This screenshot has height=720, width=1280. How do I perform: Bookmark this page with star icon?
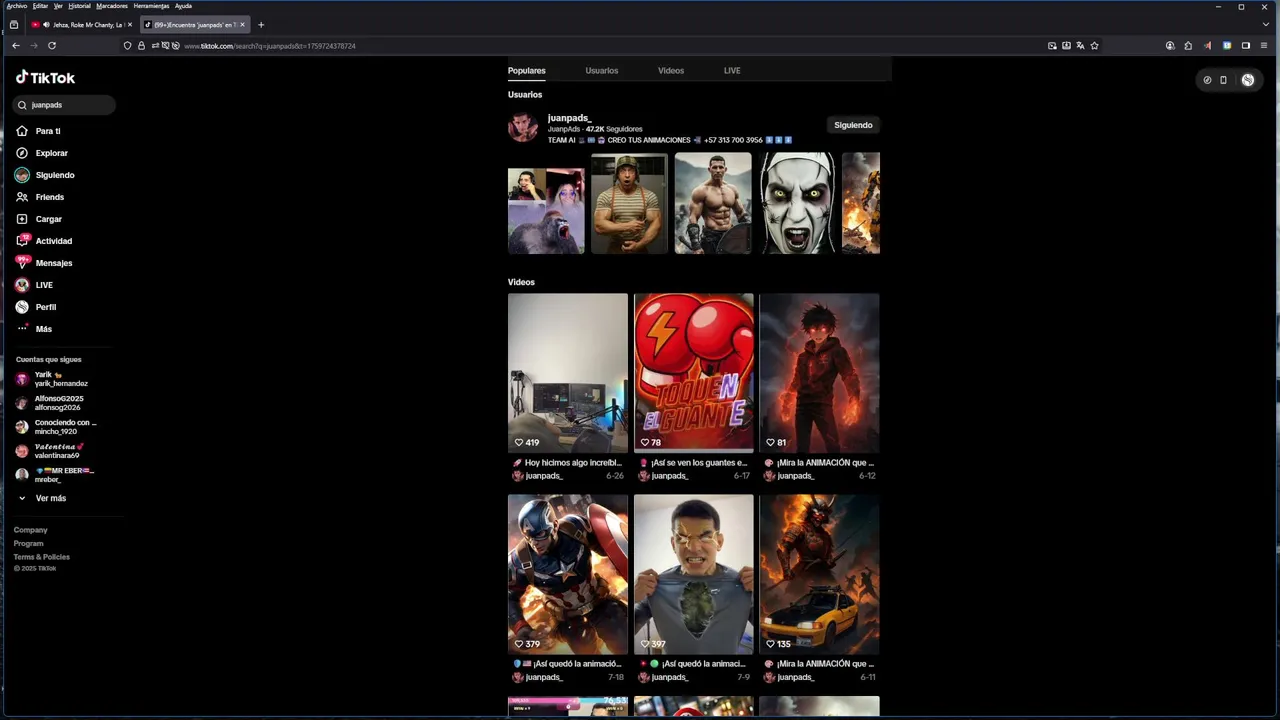tap(1094, 45)
